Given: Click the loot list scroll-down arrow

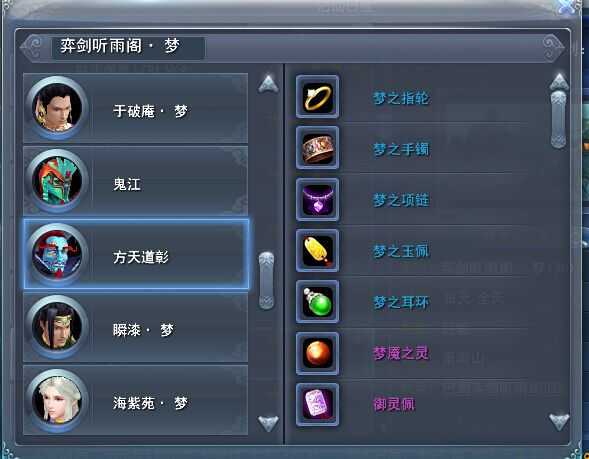Looking at the screenshot, I should click(x=559, y=421).
